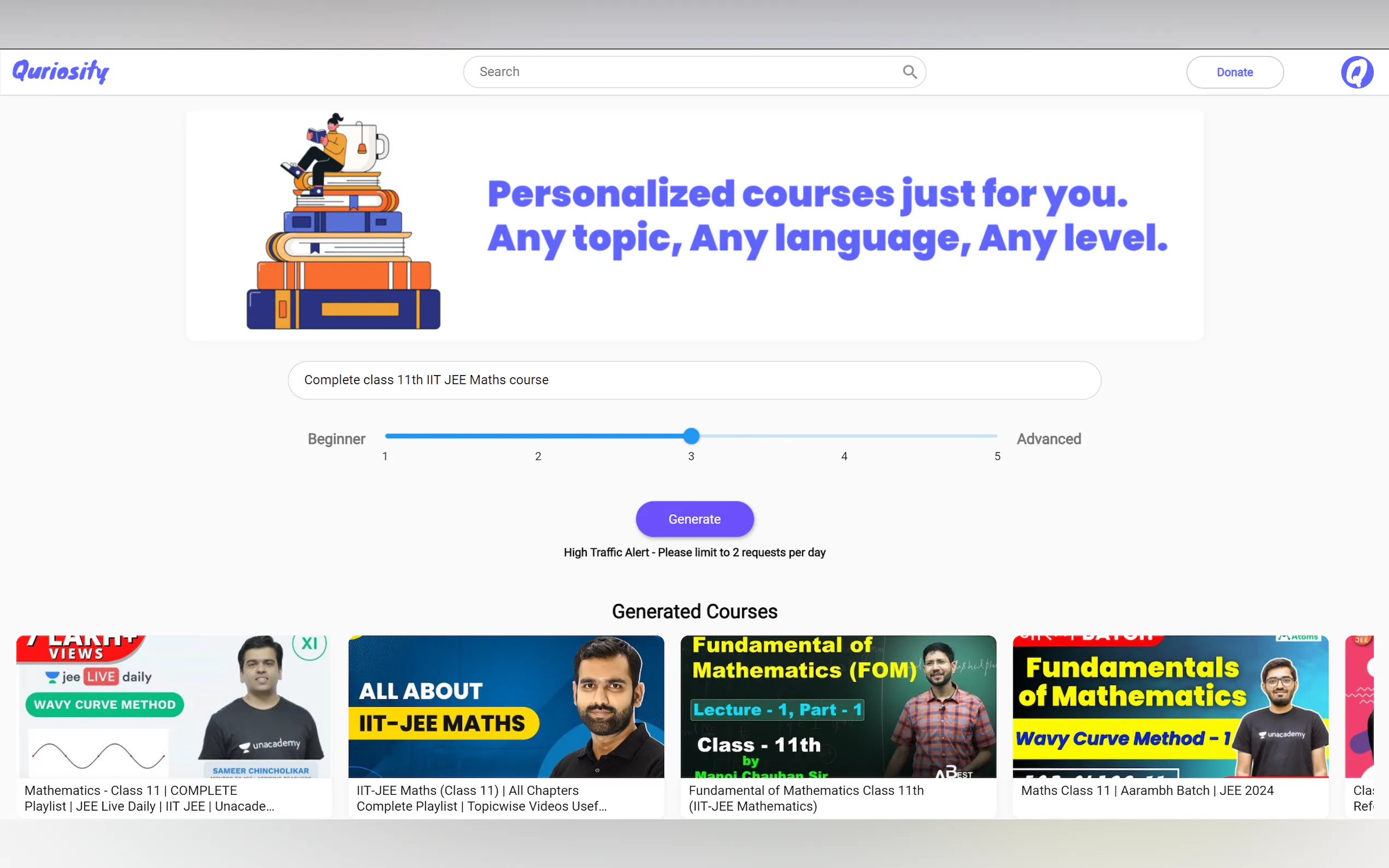Image resolution: width=1389 pixels, height=868 pixels.
Task: Open the Quriosify profile avatar icon
Action: 1356,72
